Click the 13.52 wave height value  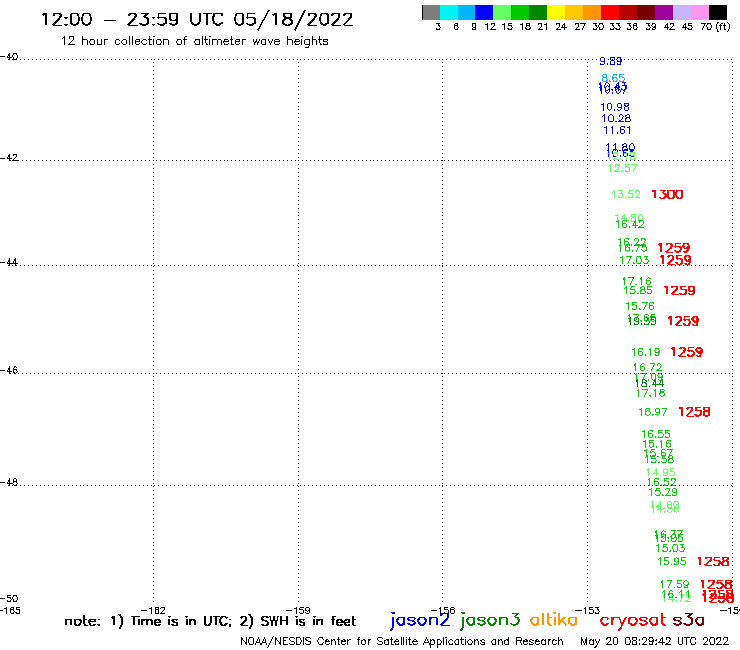(x=626, y=194)
